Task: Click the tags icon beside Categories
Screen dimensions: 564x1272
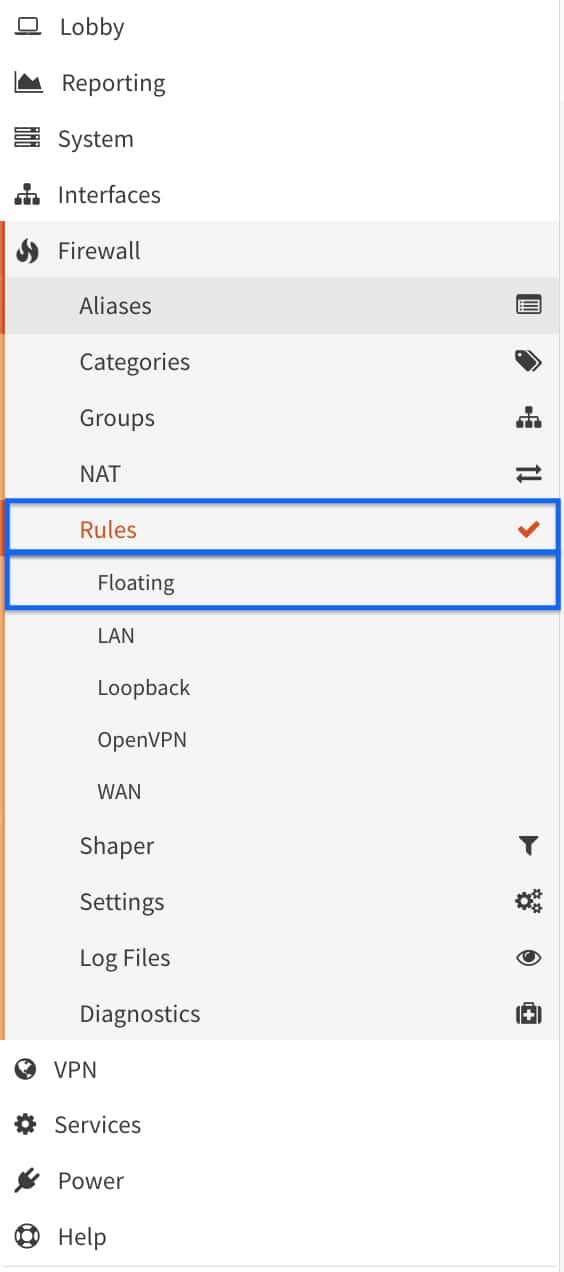Action: pyautogui.click(x=528, y=362)
